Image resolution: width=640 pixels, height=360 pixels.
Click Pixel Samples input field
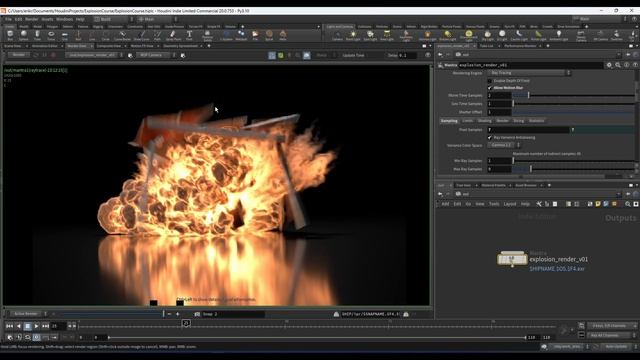click(x=529, y=129)
